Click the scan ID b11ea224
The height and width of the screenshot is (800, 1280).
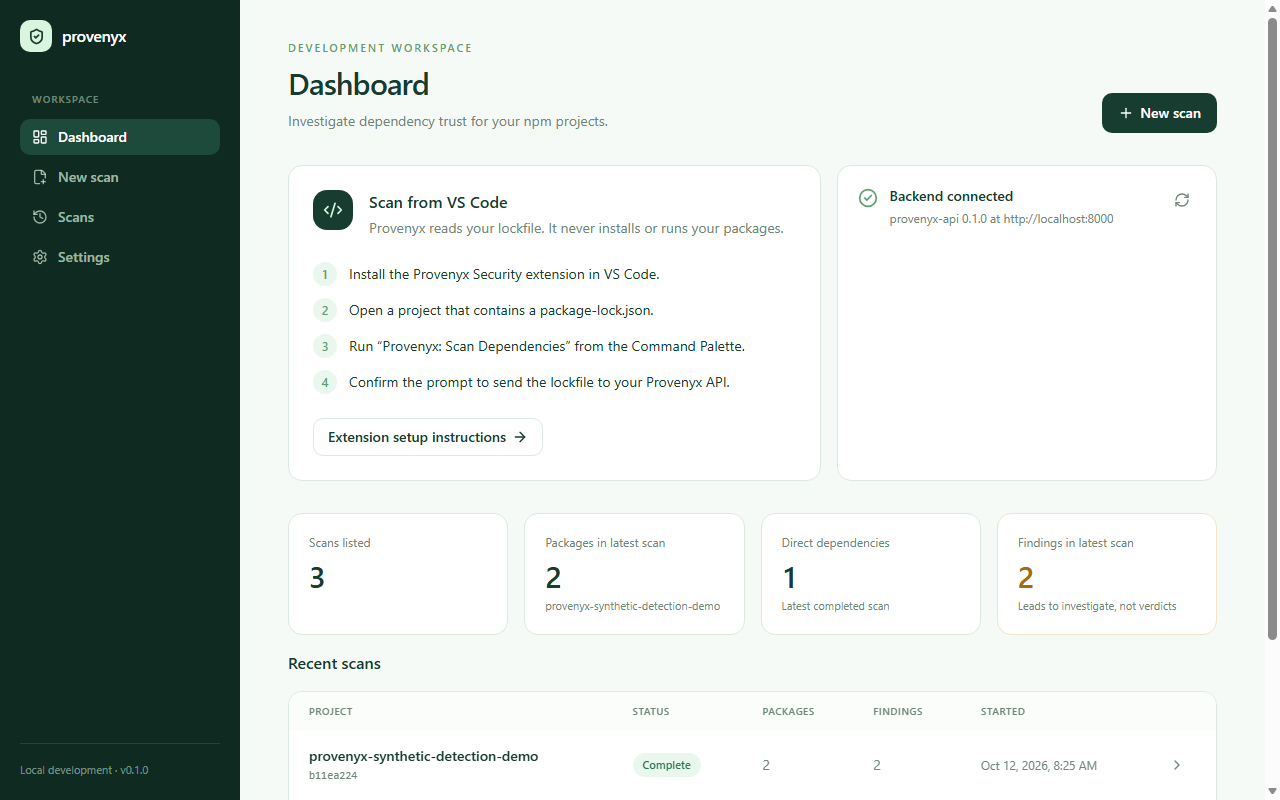point(333,775)
